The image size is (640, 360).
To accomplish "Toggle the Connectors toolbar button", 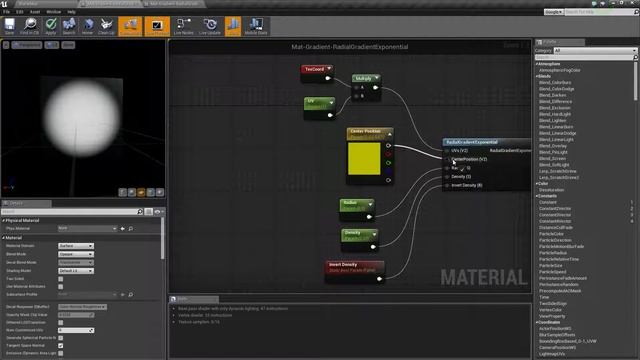I will (x=130, y=26).
